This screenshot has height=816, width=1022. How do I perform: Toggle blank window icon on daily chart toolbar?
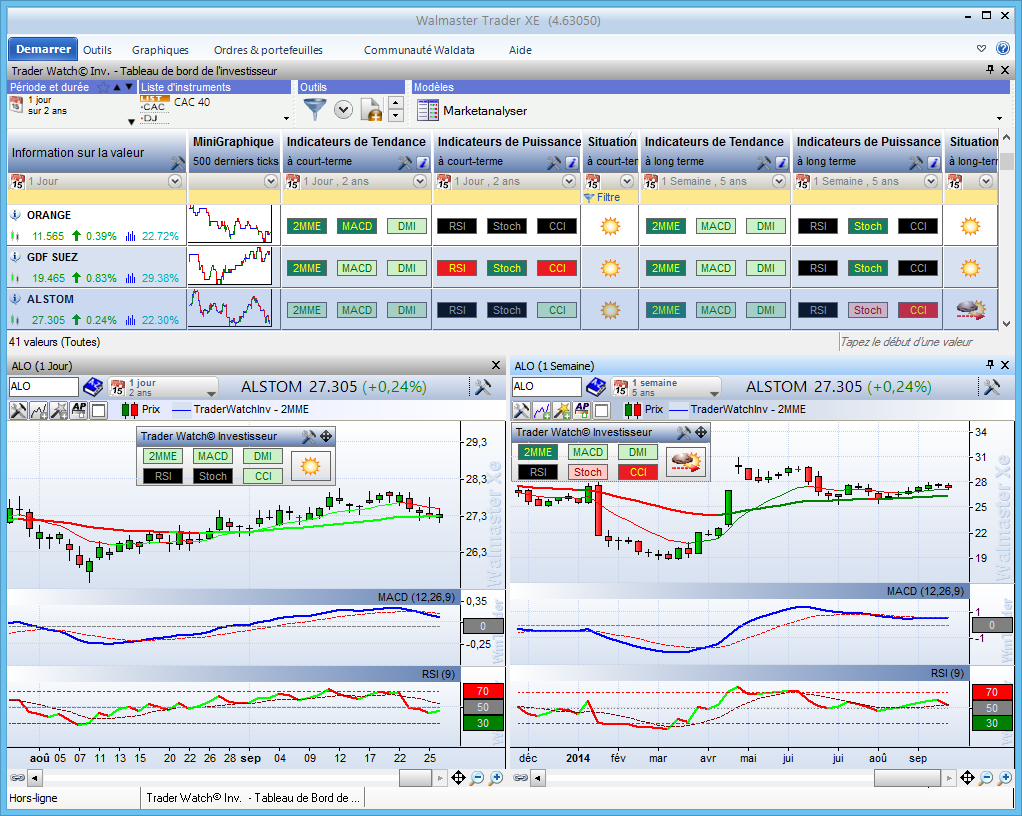pyautogui.click(x=98, y=410)
